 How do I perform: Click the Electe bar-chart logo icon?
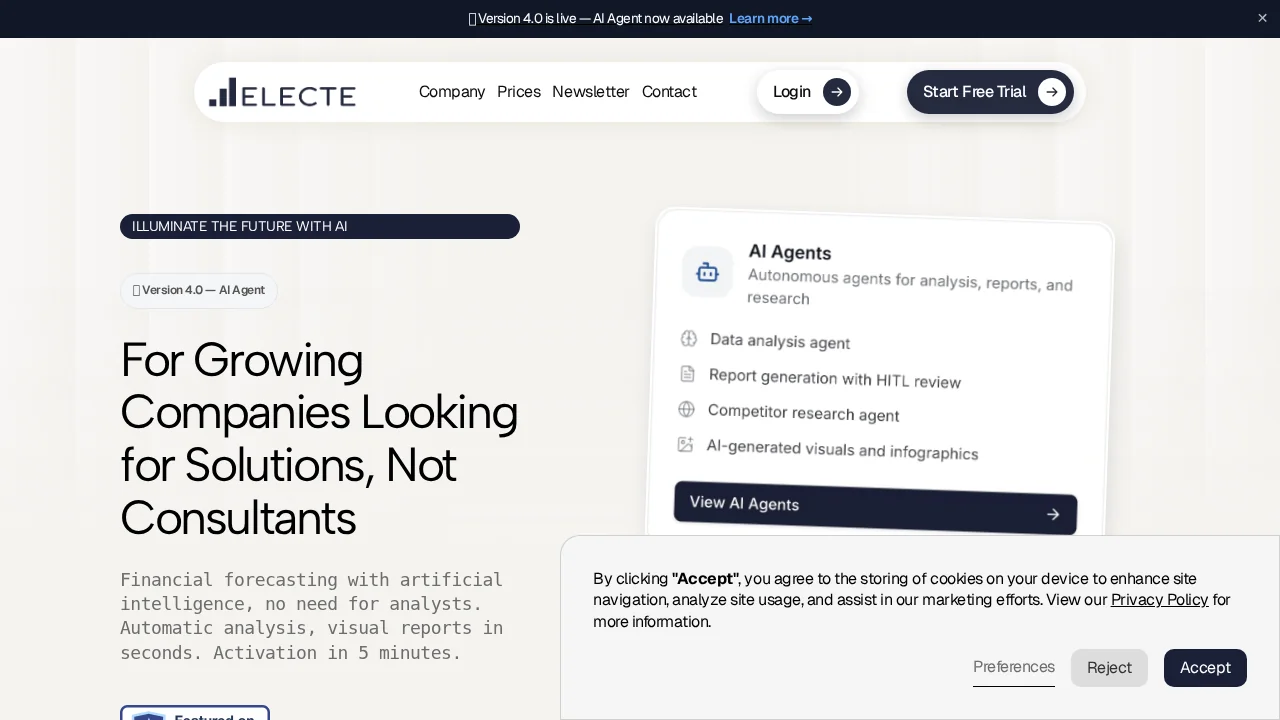pyautogui.click(x=222, y=92)
